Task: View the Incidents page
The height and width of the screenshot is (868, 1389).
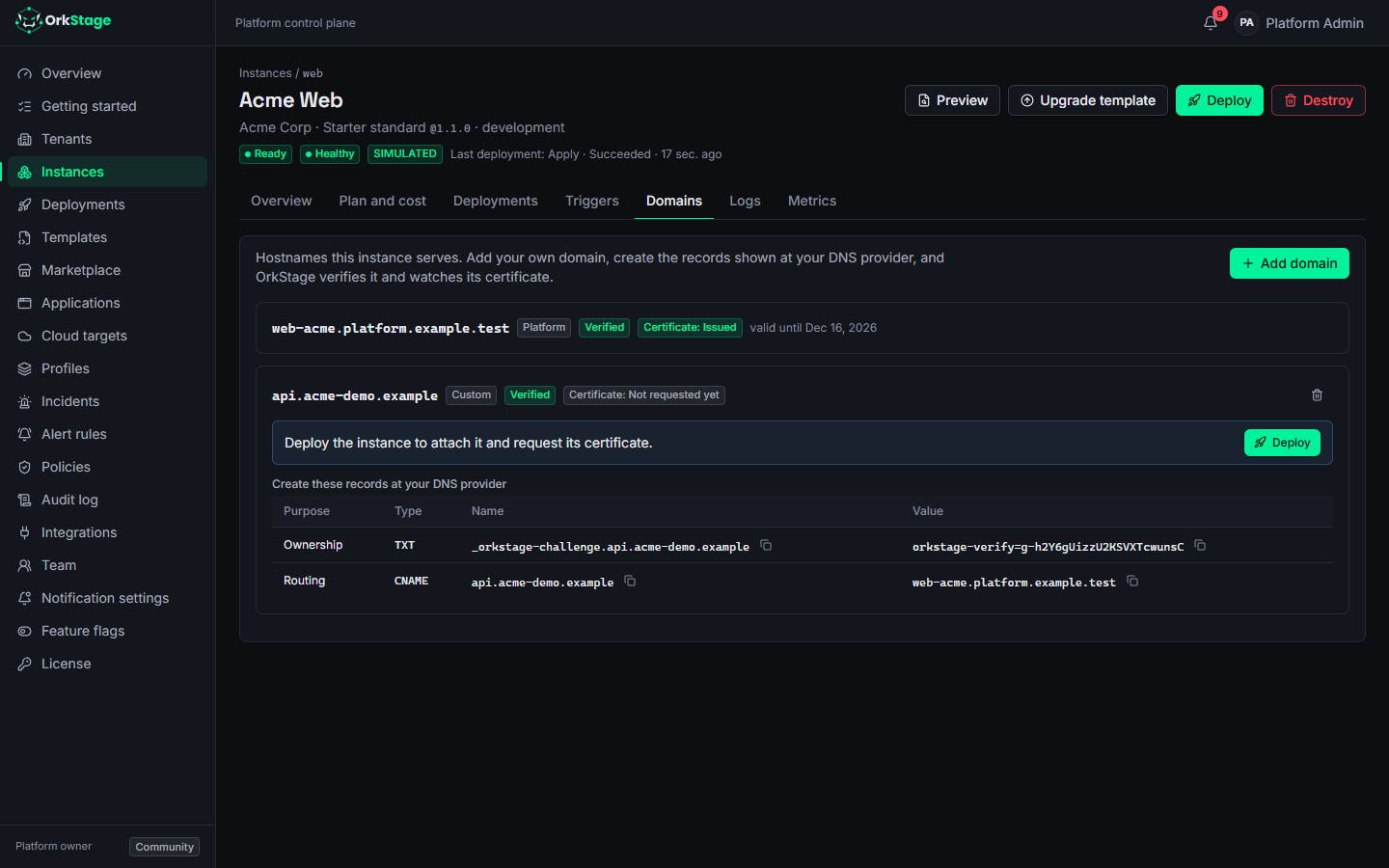Action: (107, 401)
